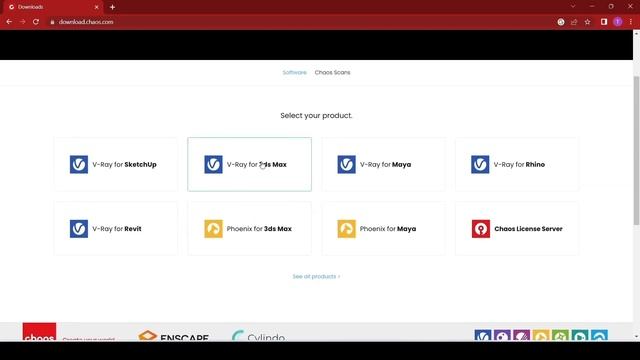The height and width of the screenshot is (360, 640).
Task: Close the Downloads browser tab
Action: 96,7
